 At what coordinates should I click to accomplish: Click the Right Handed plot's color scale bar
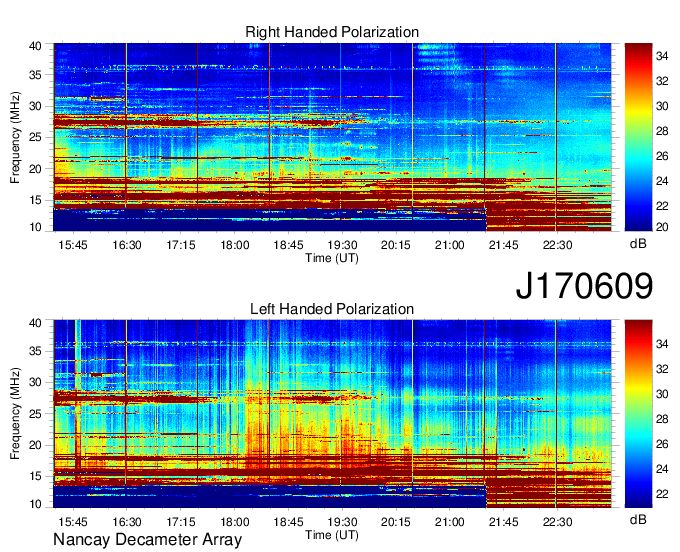638,137
